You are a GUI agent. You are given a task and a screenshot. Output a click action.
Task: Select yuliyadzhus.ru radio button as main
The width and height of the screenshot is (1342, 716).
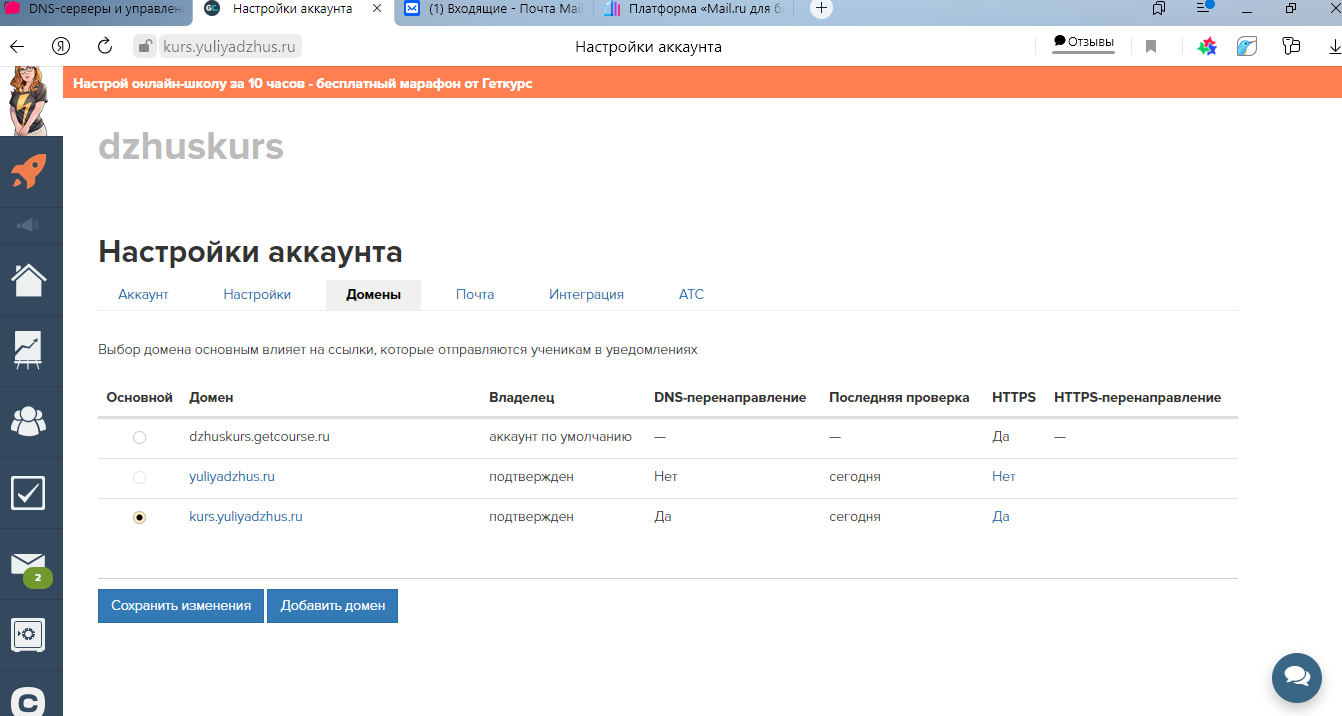coord(139,477)
